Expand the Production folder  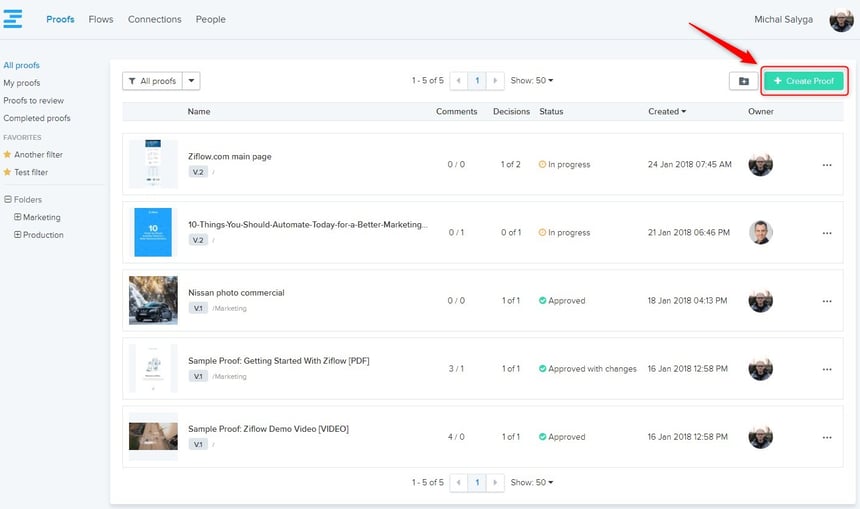pyautogui.click(x=17, y=235)
